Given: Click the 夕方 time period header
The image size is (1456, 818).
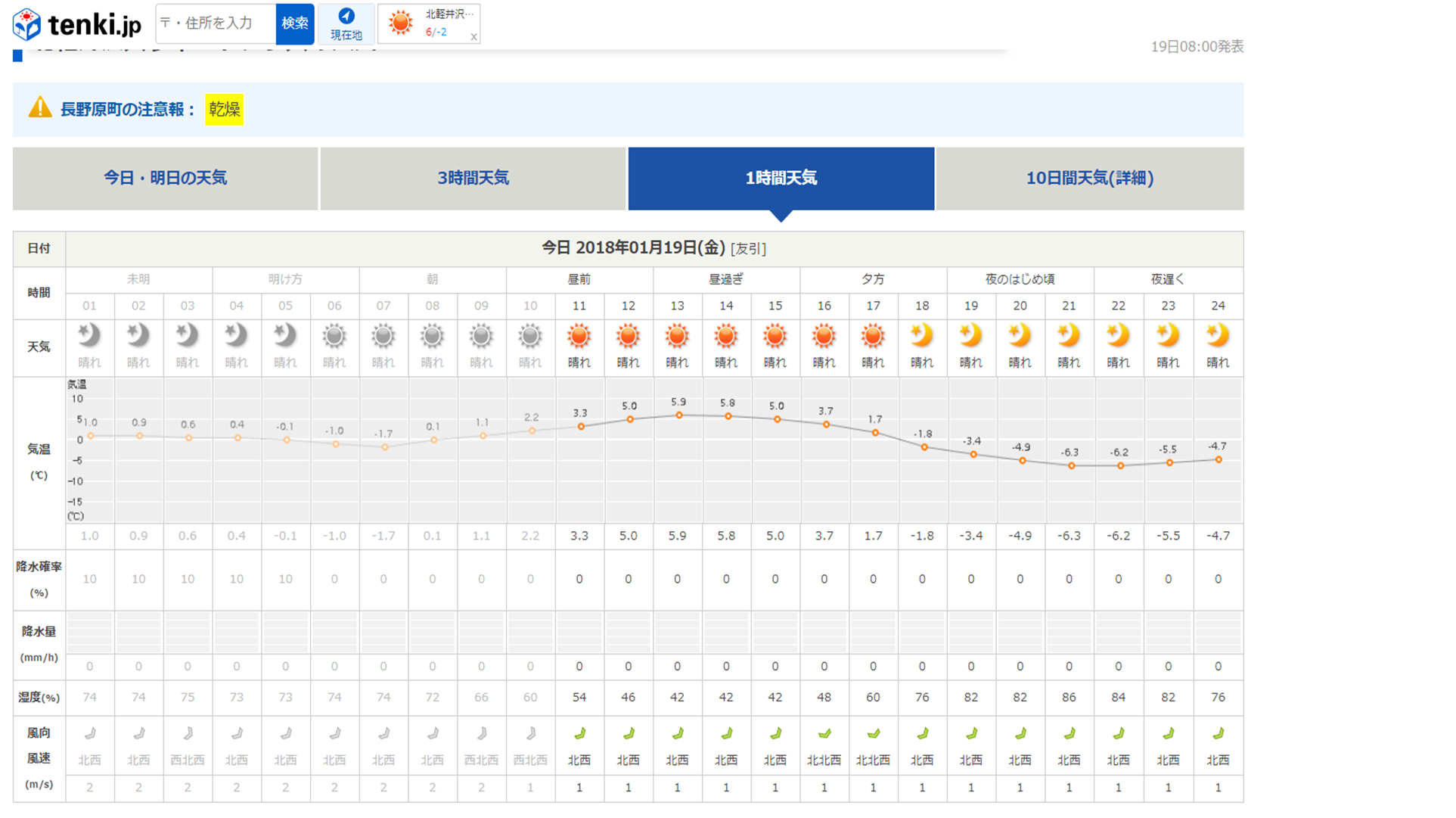Looking at the screenshot, I should tap(873, 279).
